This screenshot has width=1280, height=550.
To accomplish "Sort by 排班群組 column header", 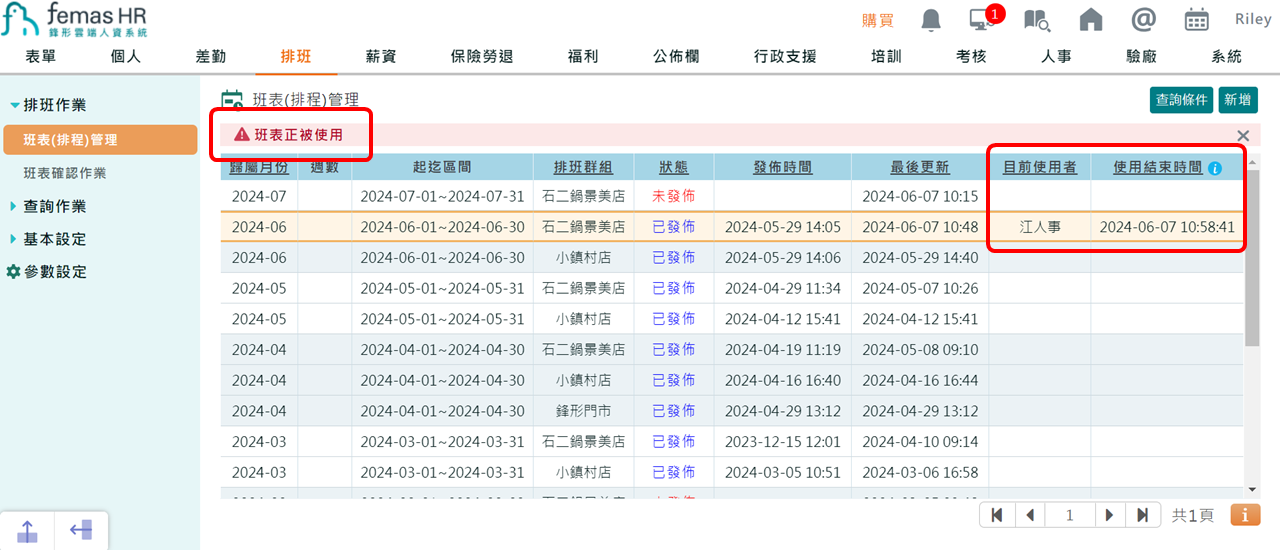I will point(584,168).
